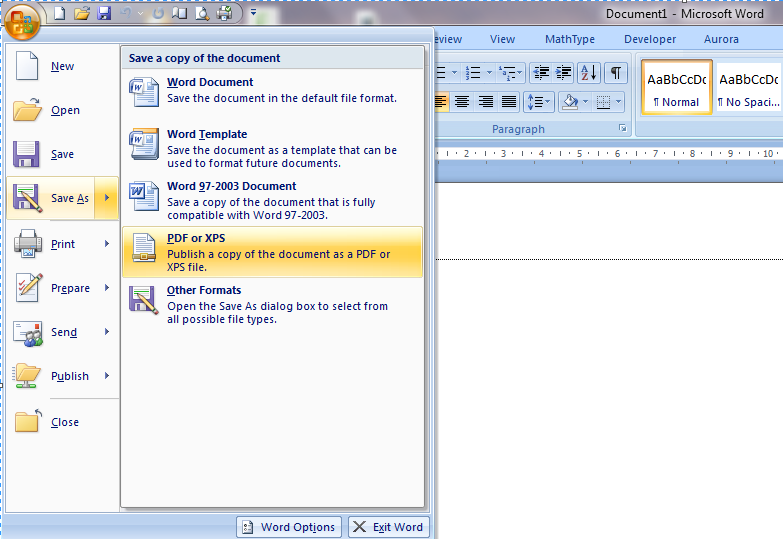Click the horizontal ruler above the page
The height and width of the screenshot is (539, 783).
(x=609, y=154)
